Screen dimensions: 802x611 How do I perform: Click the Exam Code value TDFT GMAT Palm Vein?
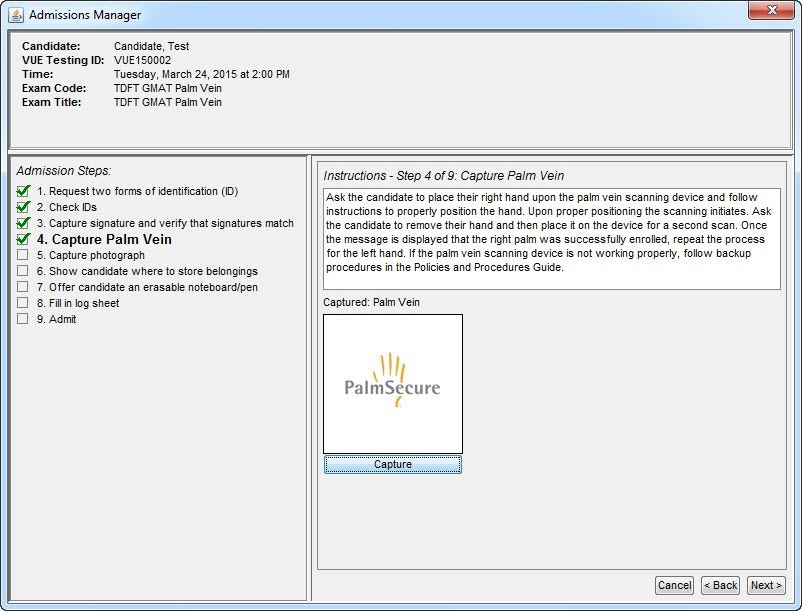tap(168, 88)
